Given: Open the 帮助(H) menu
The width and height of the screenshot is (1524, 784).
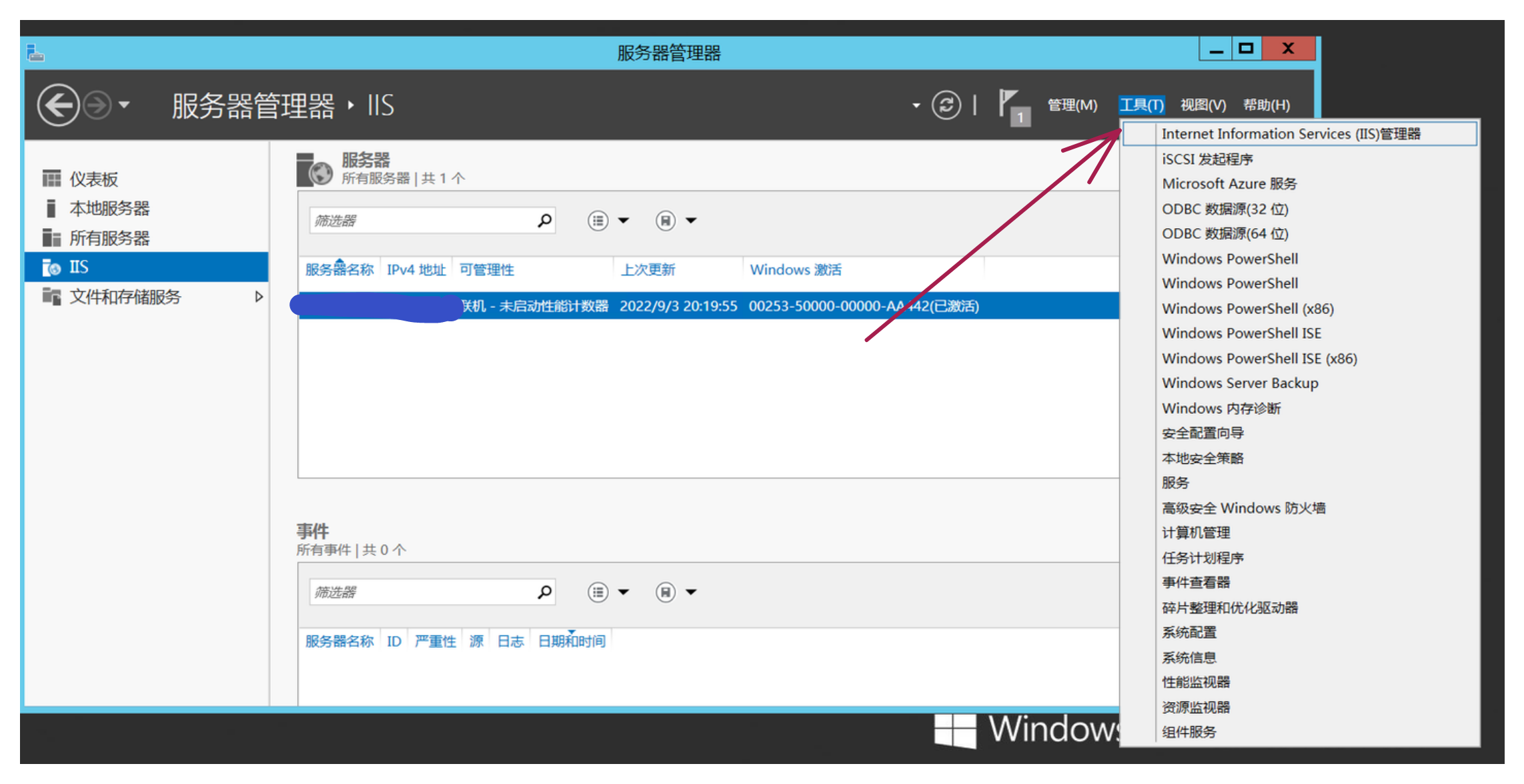Looking at the screenshot, I should [x=1266, y=105].
